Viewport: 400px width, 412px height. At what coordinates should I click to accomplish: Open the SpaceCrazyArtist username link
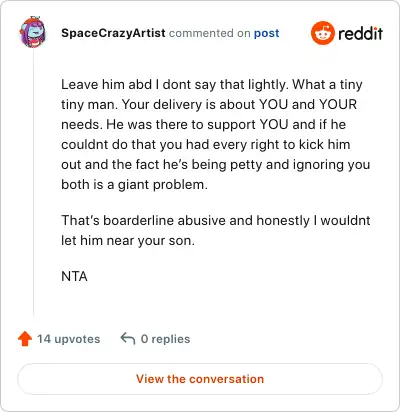coord(113,33)
